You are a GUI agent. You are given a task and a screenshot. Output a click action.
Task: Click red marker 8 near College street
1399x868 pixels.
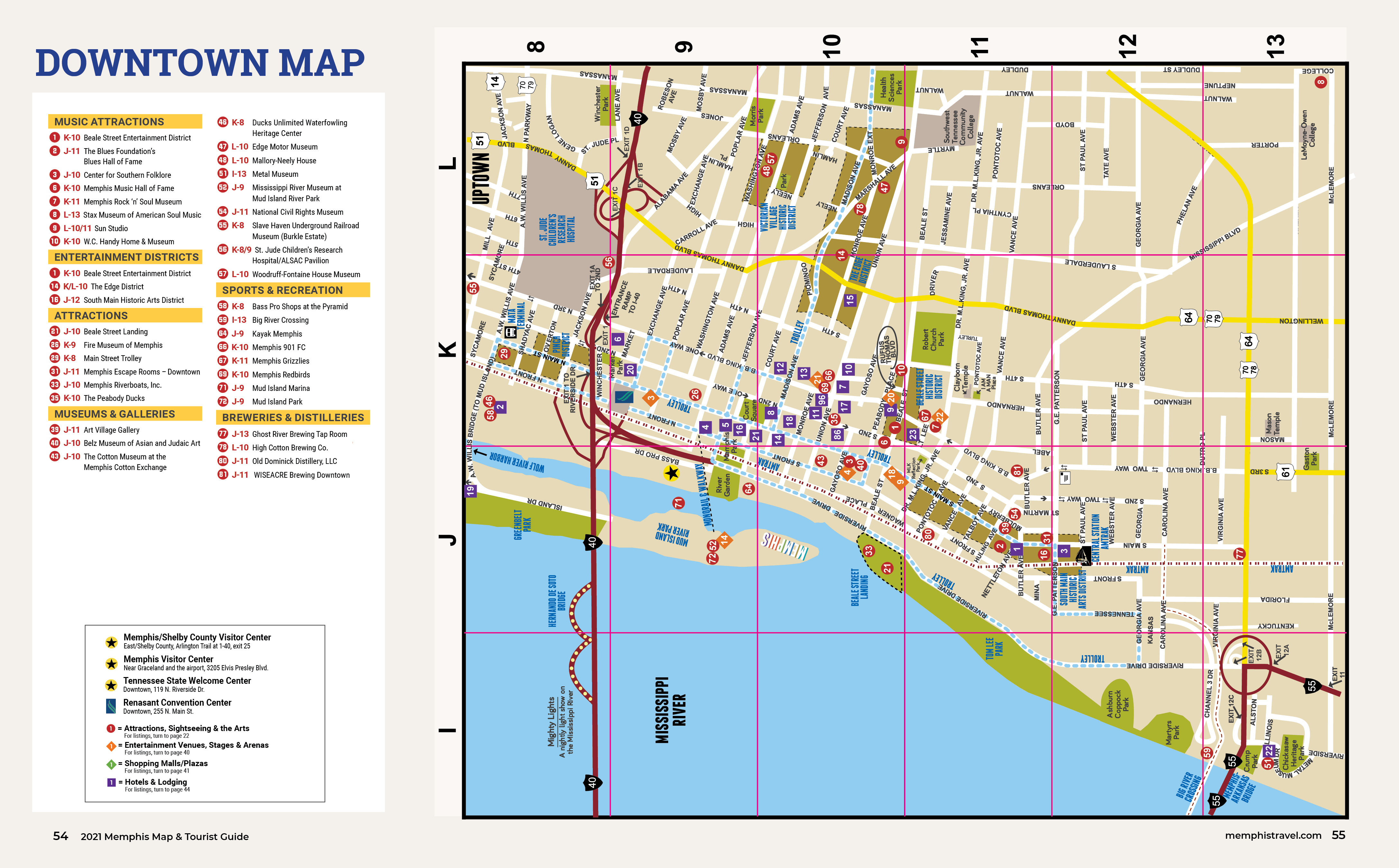[1320, 82]
